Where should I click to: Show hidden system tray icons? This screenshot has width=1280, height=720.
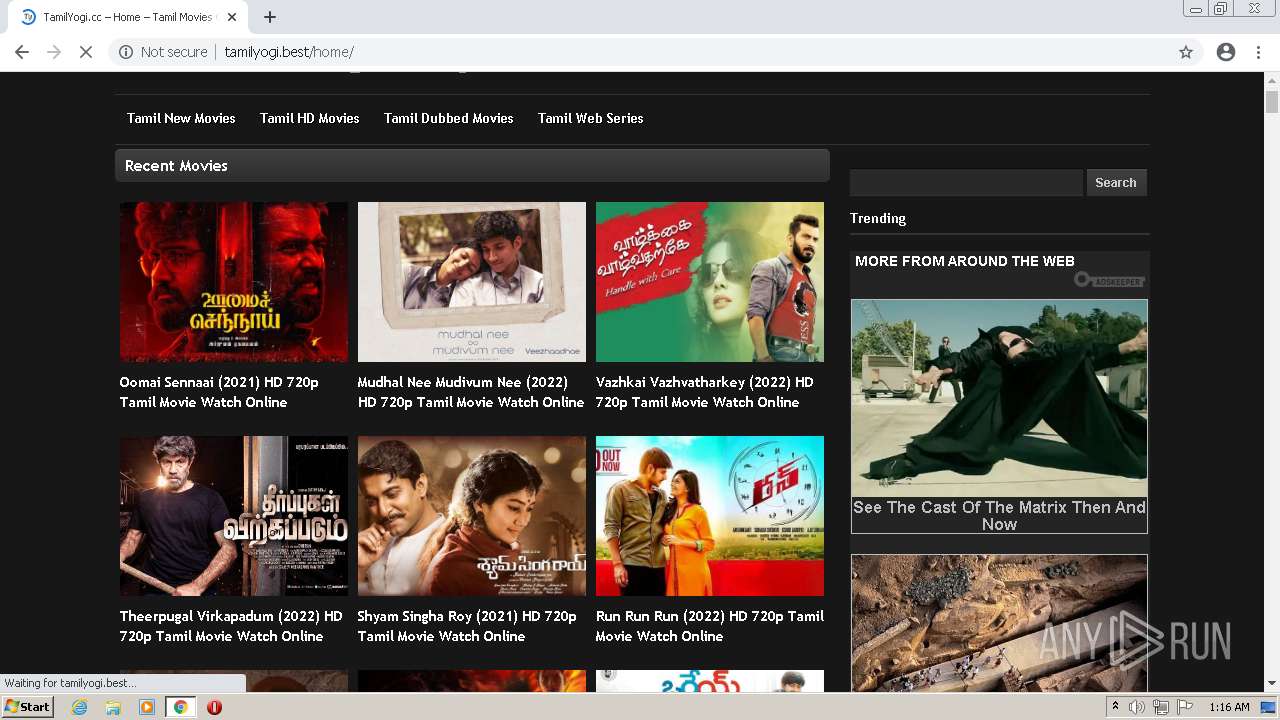tap(1116, 707)
